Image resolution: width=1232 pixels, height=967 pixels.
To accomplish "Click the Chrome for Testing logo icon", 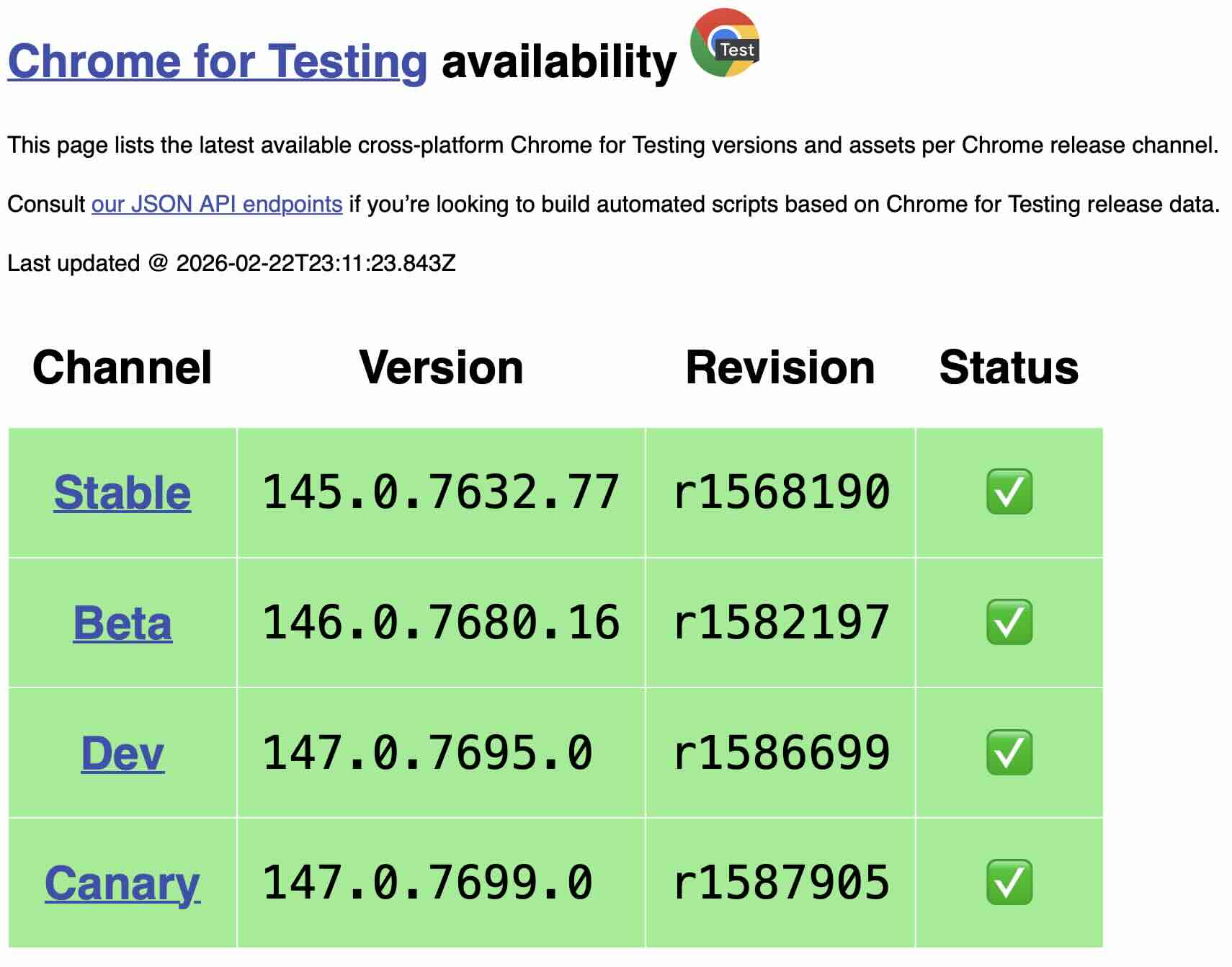I will click(x=724, y=43).
